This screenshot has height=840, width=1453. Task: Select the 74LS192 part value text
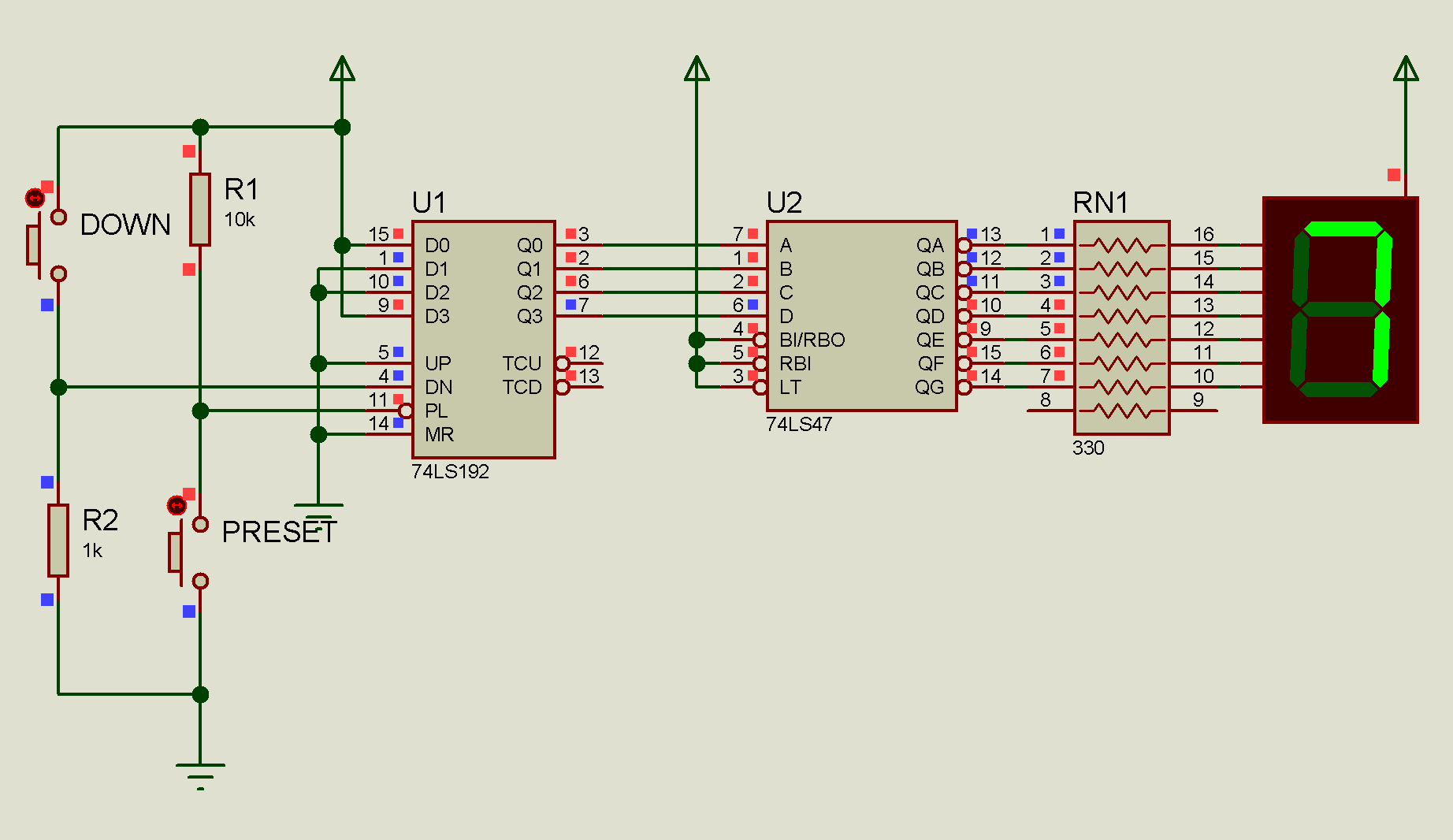click(450, 471)
